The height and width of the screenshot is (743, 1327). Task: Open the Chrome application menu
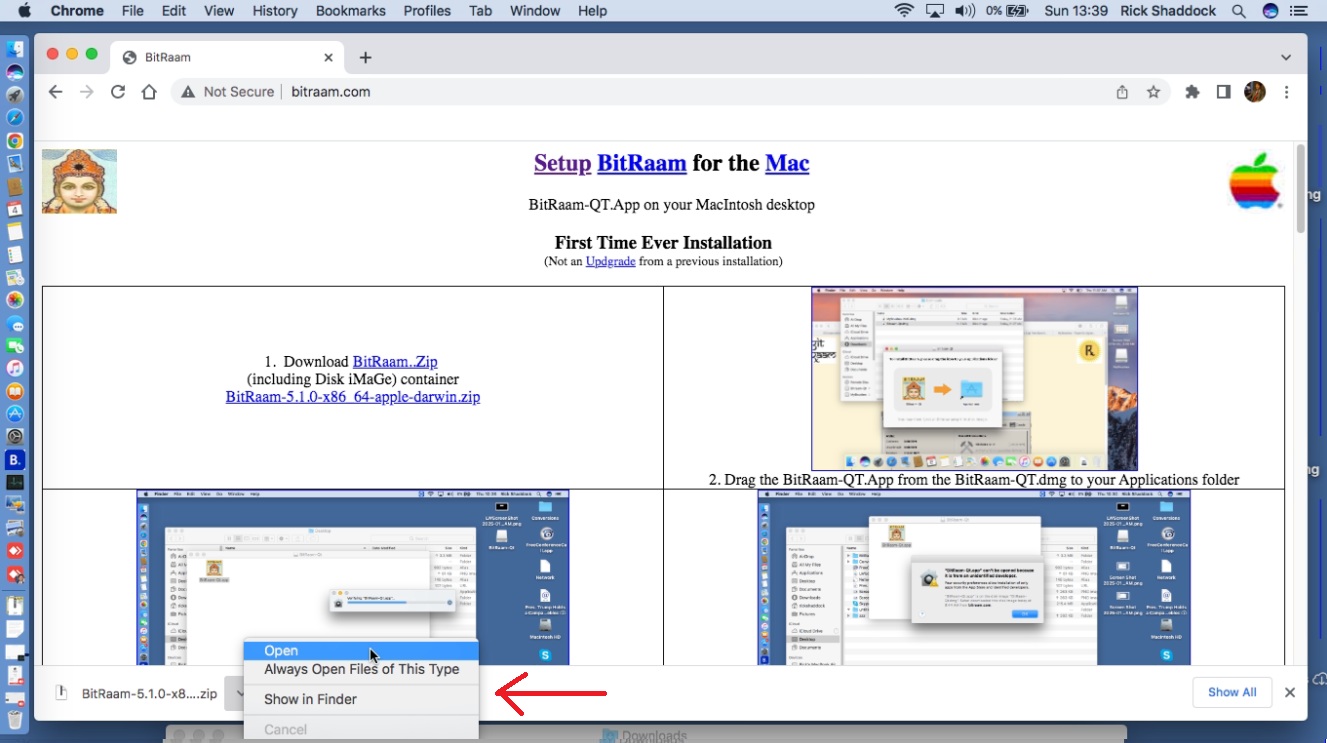click(77, 11)
